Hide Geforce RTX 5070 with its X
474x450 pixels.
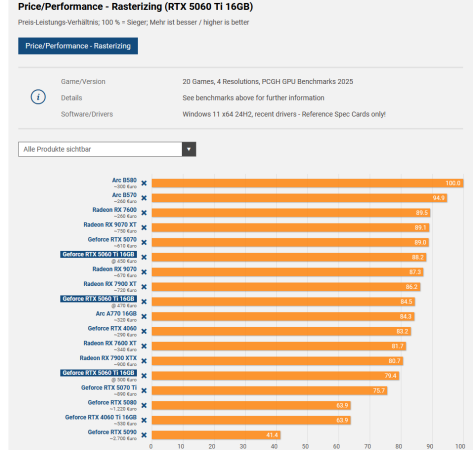144,242
